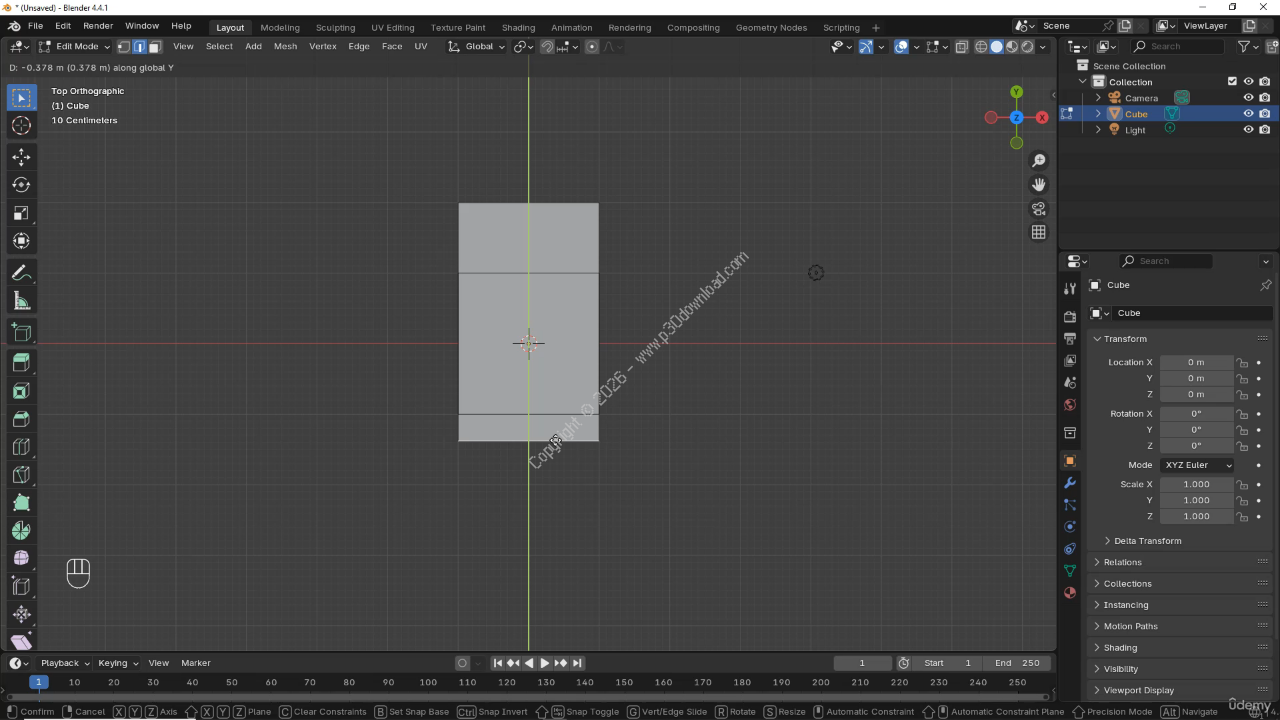The image size is (1280, 720).
Task: Open the Edit Mode dropdown
Action: (76, 46)
